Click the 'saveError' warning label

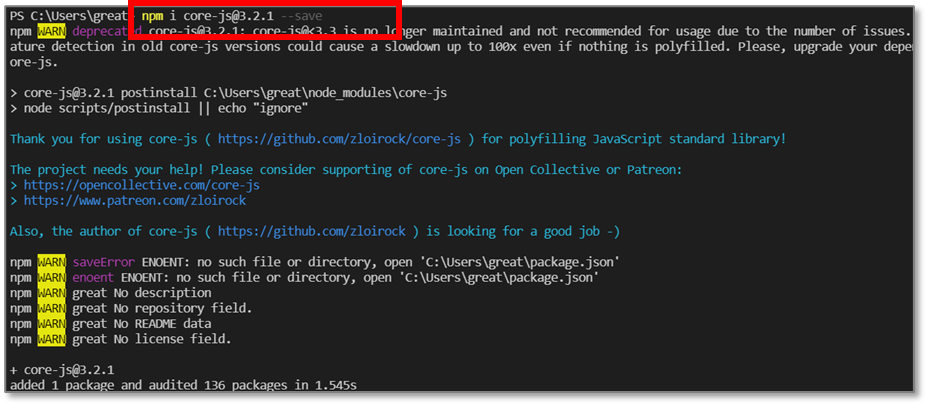[104, 262]
